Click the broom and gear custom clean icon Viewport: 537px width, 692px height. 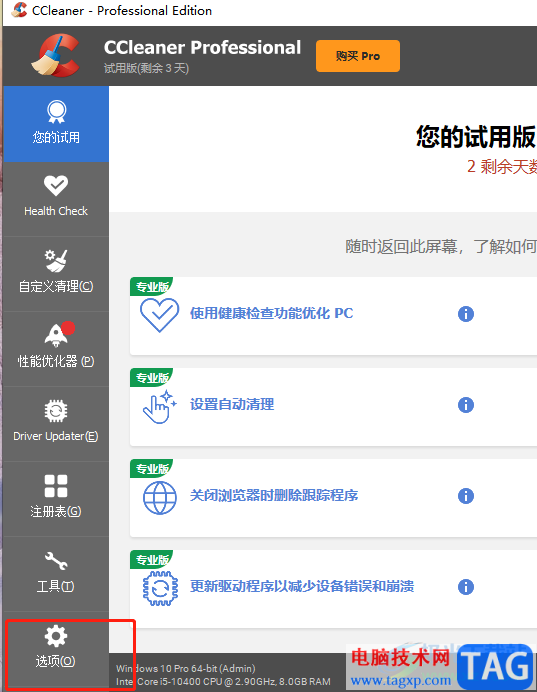tap(56, 260)
